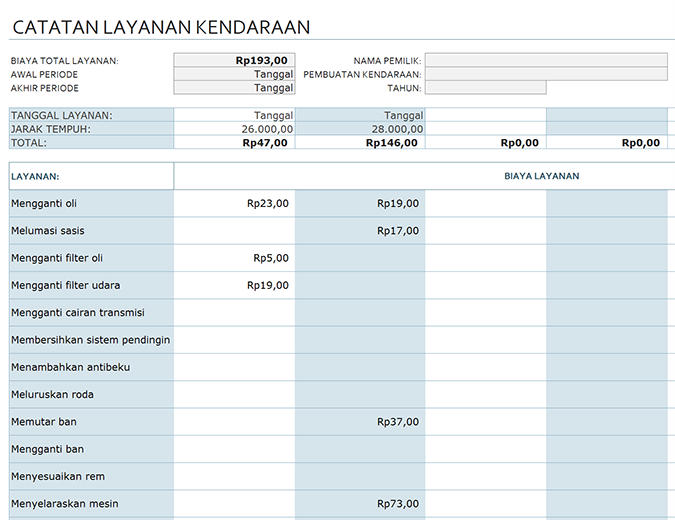The image size is (675, 520).
Task: Select the Mengganti filter oli row label
Action: [x=91, y=258]
